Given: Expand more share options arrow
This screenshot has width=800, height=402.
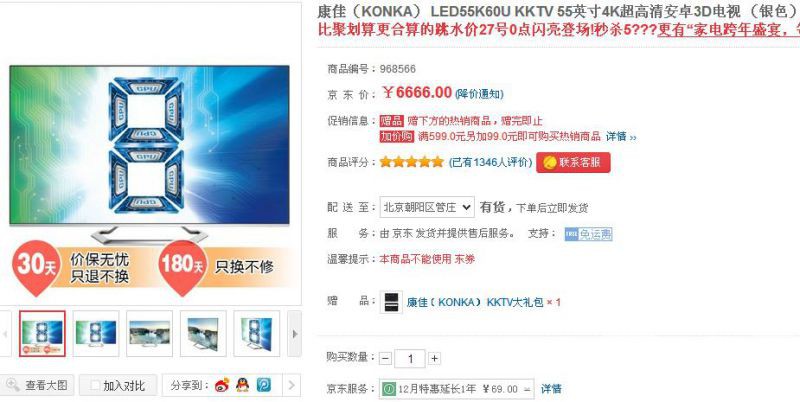Looking at the screenshot, I should pyautogui.click(x=291, y=385).
